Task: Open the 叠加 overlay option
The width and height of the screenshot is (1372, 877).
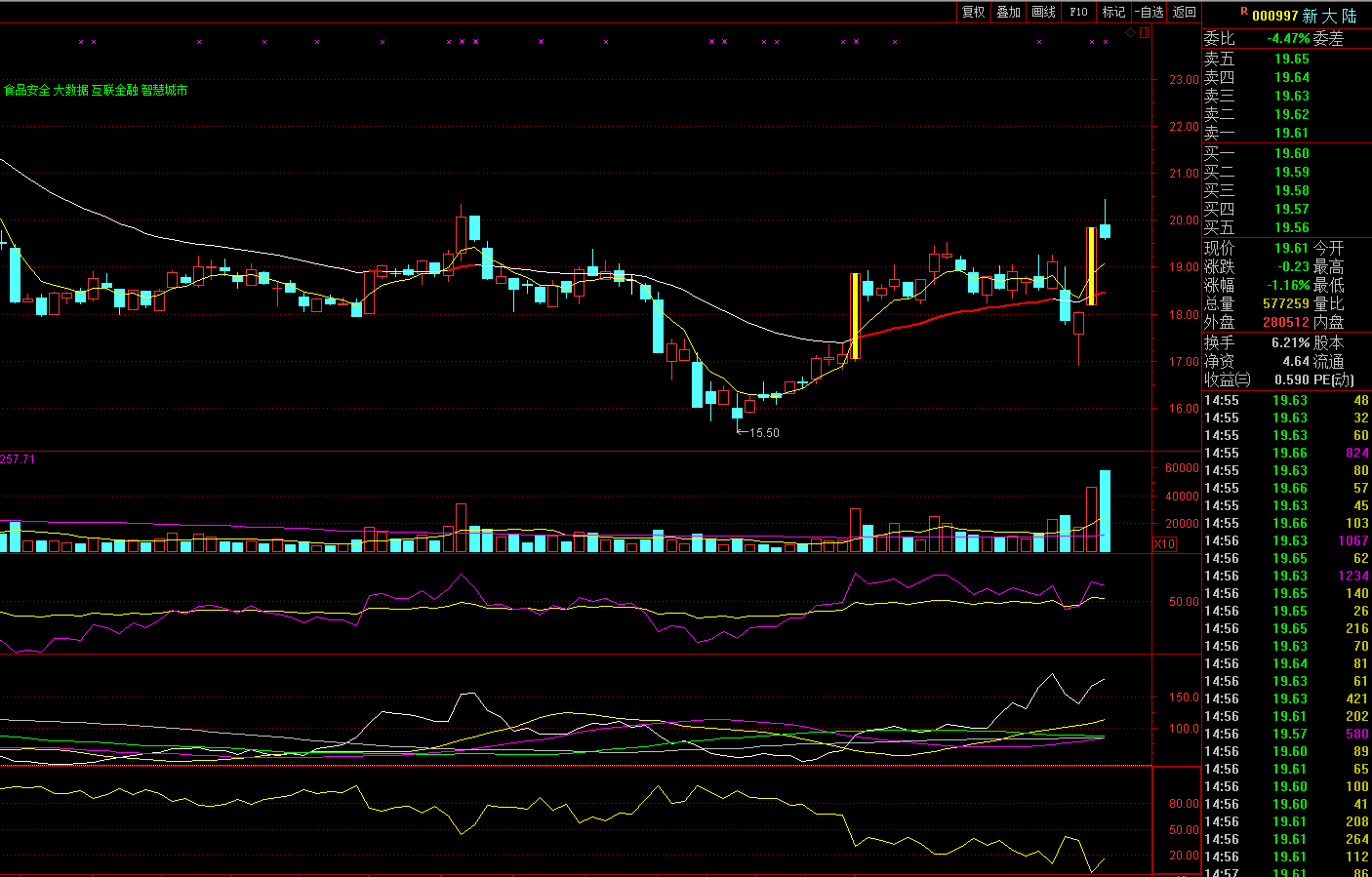Action: point(1008,12)
